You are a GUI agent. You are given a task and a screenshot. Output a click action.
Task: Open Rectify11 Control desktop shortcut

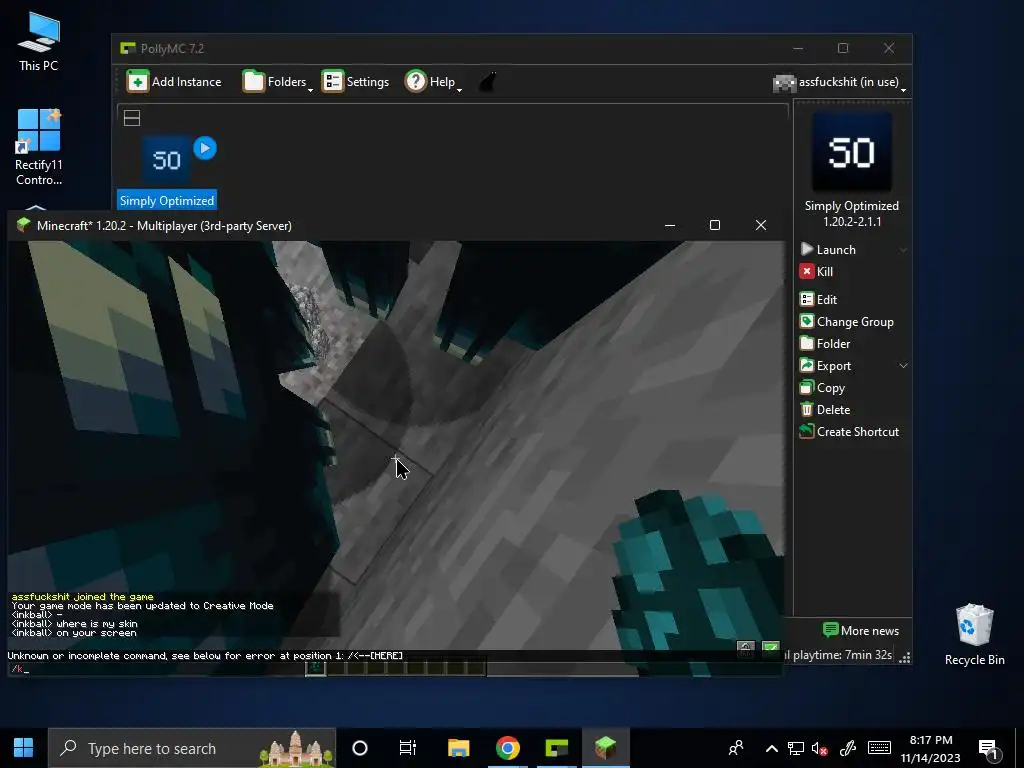click(39, 147)
